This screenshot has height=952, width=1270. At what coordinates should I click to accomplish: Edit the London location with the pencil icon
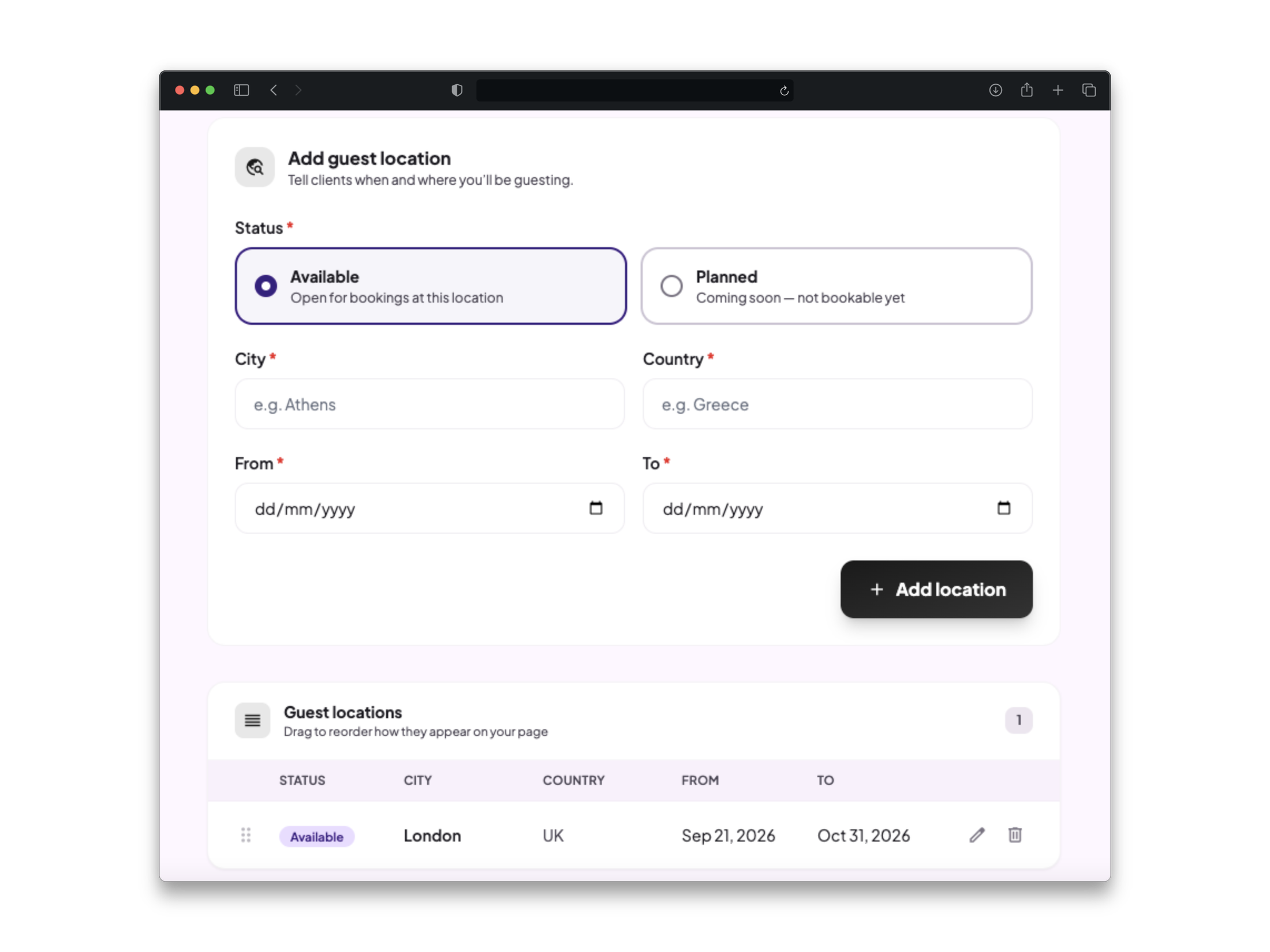(977, 835)
